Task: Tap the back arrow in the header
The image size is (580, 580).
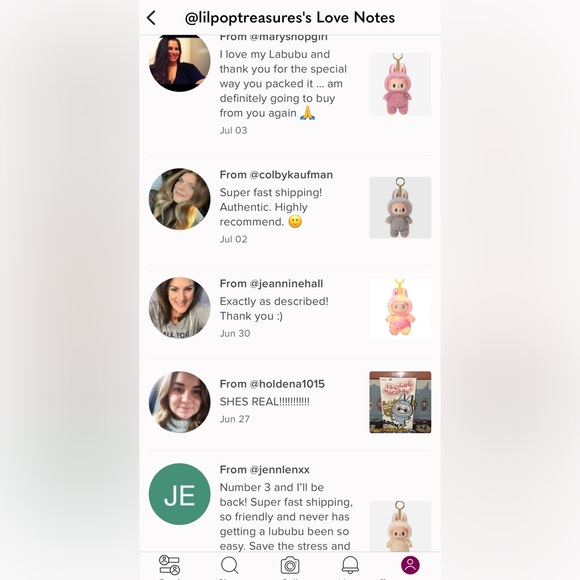Action: (x=151, y=18)
